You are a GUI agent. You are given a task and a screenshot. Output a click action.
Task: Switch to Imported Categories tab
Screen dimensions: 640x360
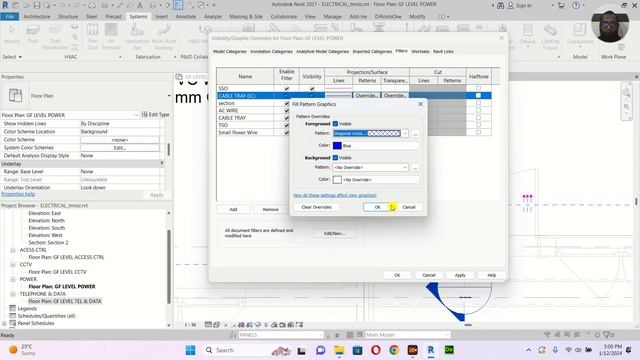372,51
